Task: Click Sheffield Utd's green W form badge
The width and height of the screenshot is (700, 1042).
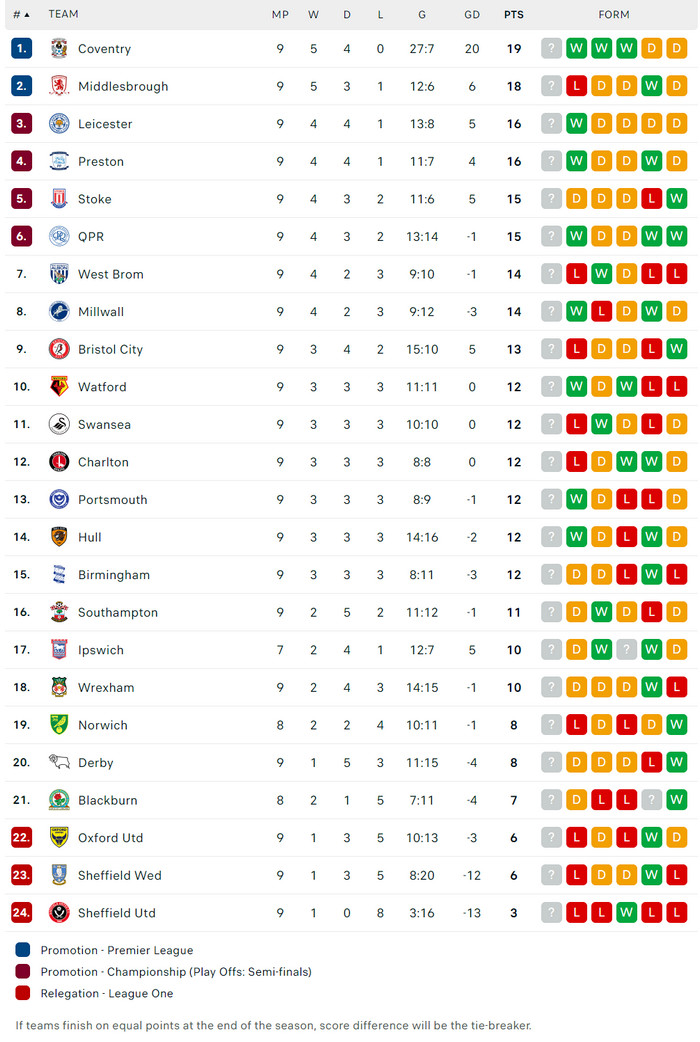Action: tap(626, 913)
